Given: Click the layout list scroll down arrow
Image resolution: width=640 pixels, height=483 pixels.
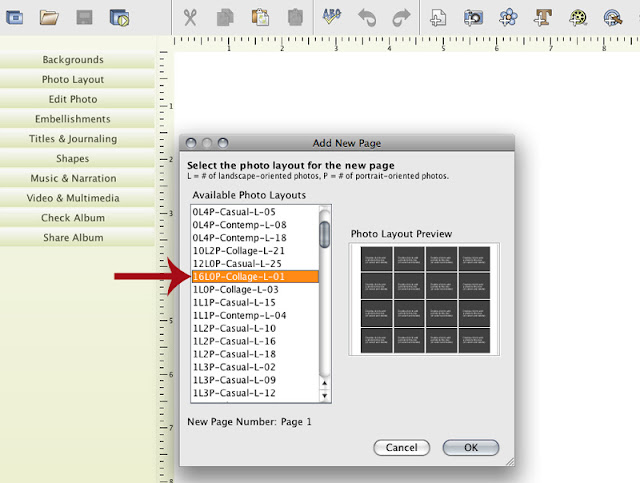Looking at the screenshot, I should coord(324,396).
